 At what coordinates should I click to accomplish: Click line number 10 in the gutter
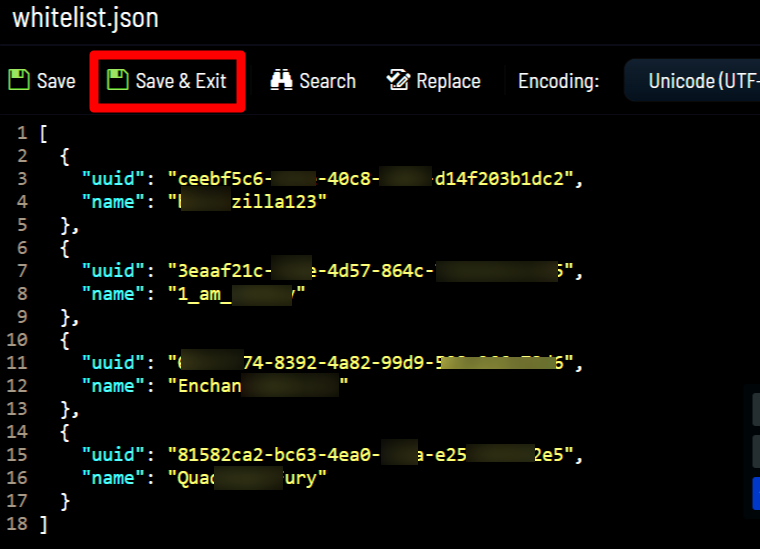(16, 340)
